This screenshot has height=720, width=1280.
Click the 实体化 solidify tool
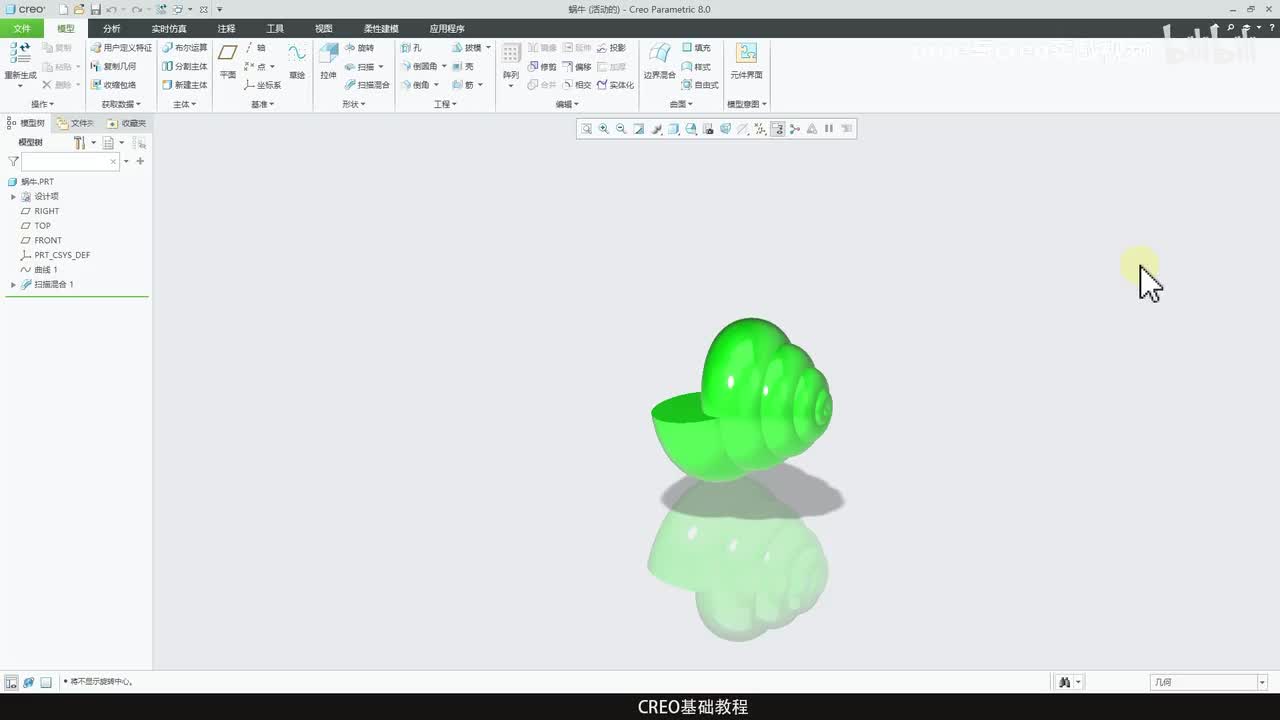click(x=615, y=85)
